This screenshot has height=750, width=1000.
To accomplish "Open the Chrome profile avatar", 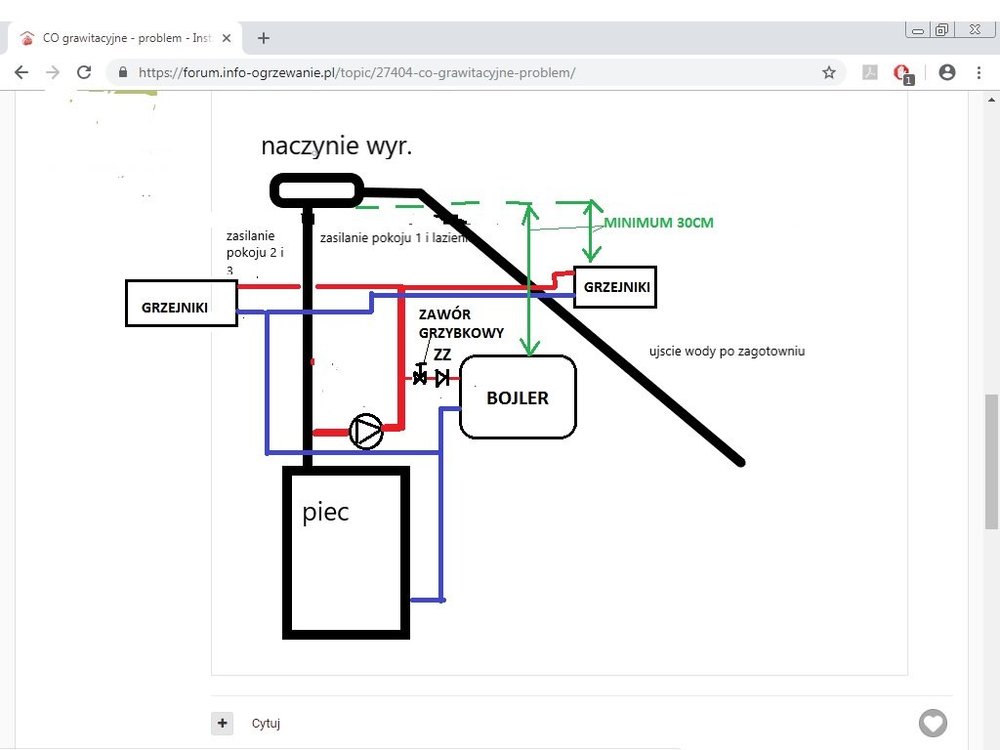I will 946,72.
